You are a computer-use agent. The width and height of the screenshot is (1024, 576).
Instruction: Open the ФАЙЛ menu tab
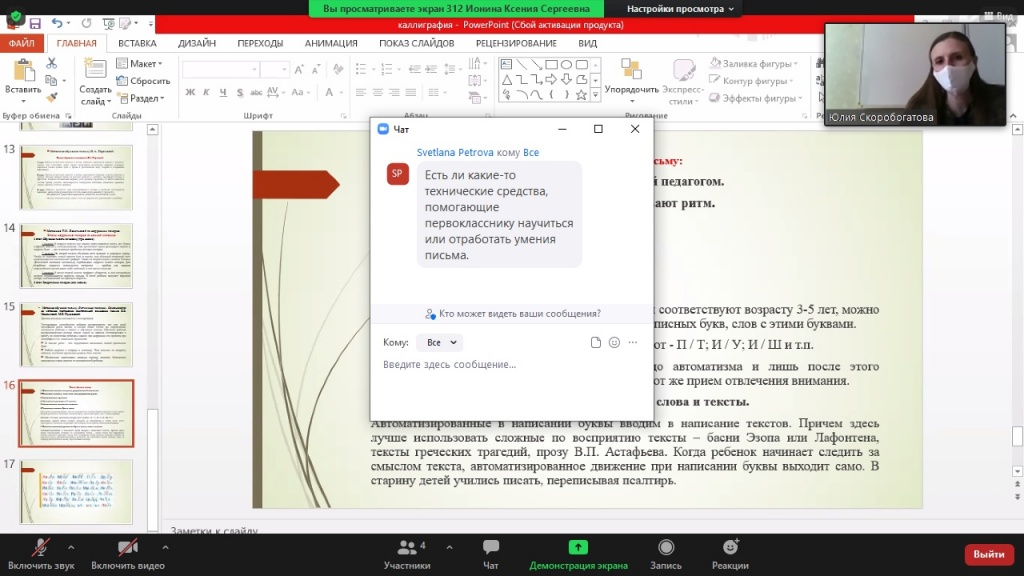pyautogui.click(x=22, y=43)
